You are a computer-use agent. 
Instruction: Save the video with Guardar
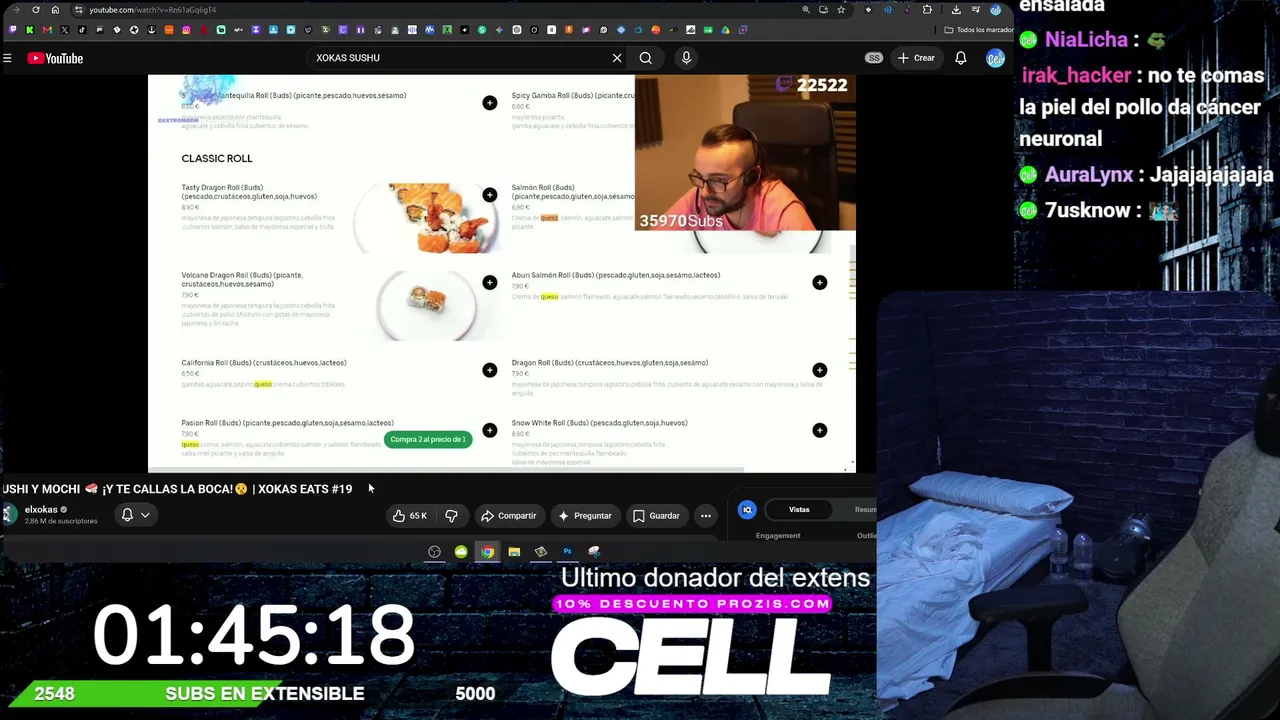tap(656, 516)
